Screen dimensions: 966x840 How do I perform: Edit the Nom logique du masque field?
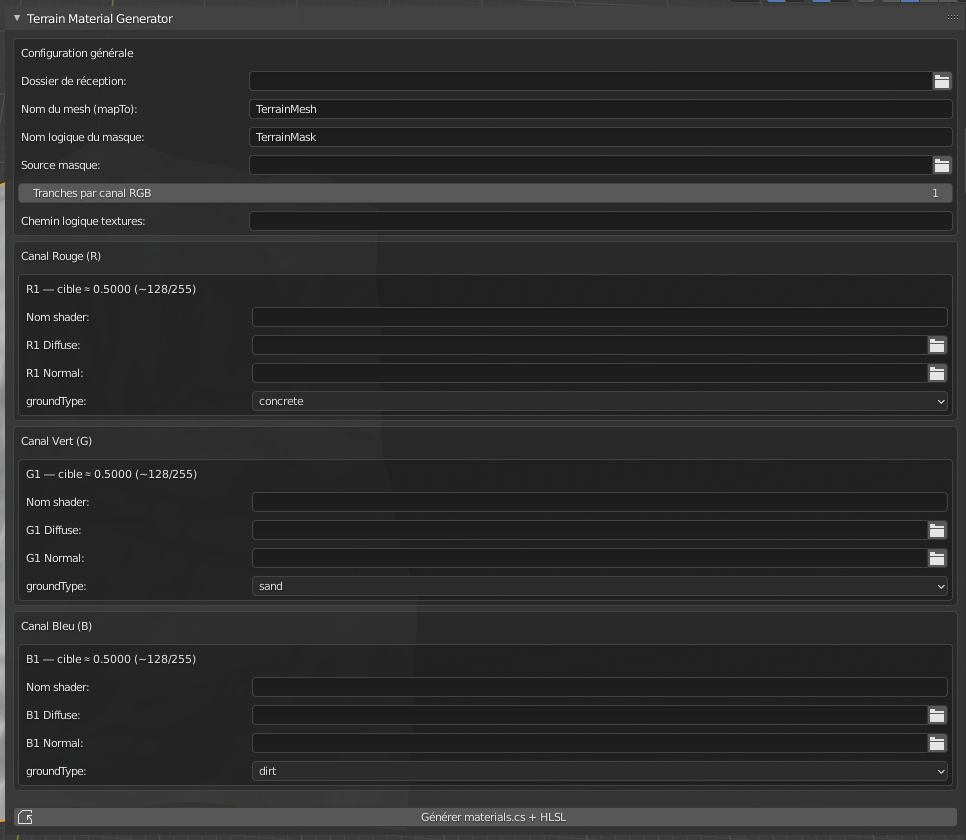[x=601, y=137]
